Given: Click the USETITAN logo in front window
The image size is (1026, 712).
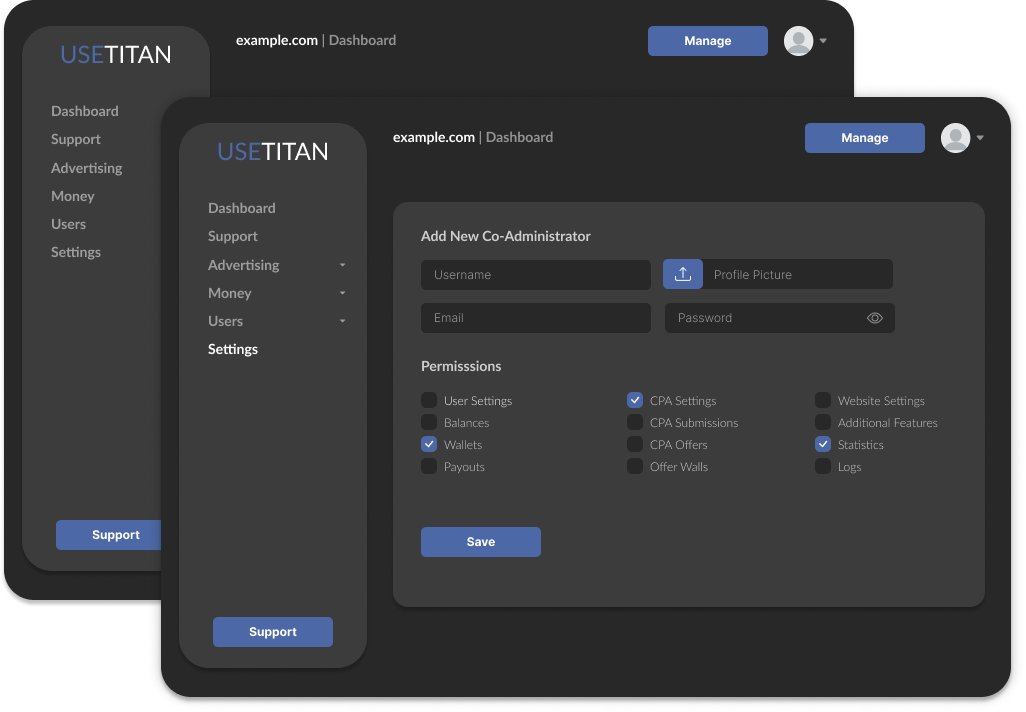Looking at the screenshot, I should 273,152.
